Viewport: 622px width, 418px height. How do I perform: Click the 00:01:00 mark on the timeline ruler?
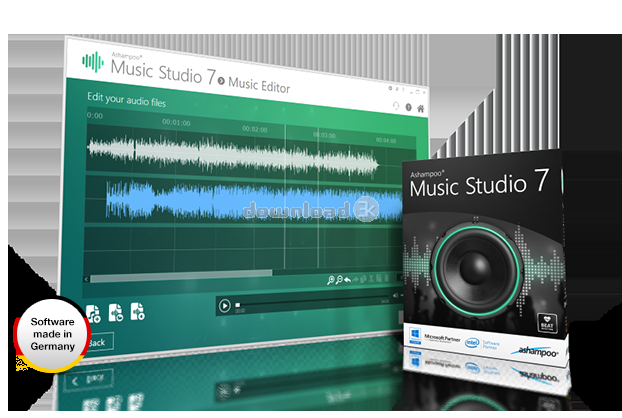click(x=176, y=123)
